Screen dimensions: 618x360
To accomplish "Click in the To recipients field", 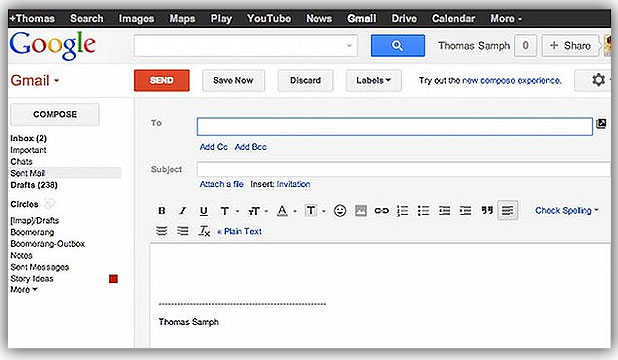I will pos(395,127).
